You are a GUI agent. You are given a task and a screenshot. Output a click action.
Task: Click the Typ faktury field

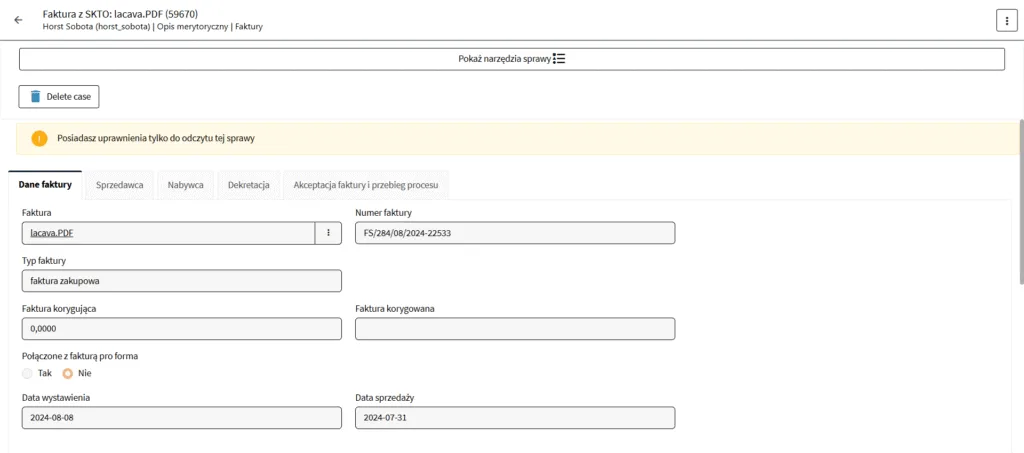(x=182, y=281)
